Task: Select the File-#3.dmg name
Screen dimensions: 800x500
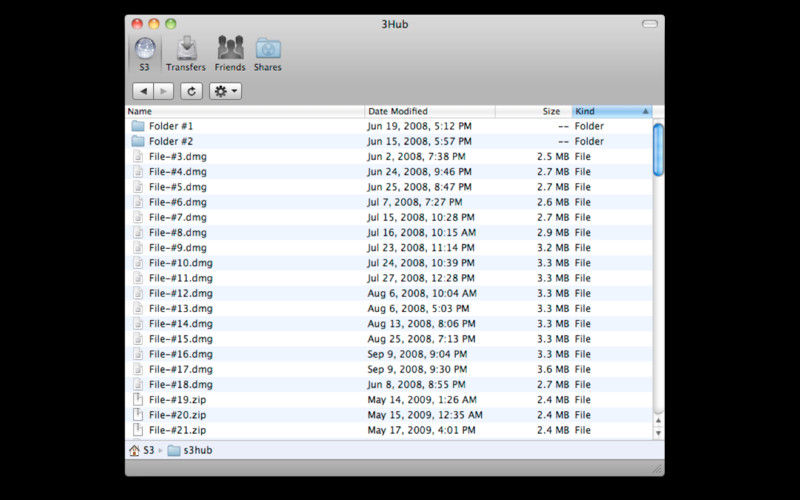Action: [178, 157]
